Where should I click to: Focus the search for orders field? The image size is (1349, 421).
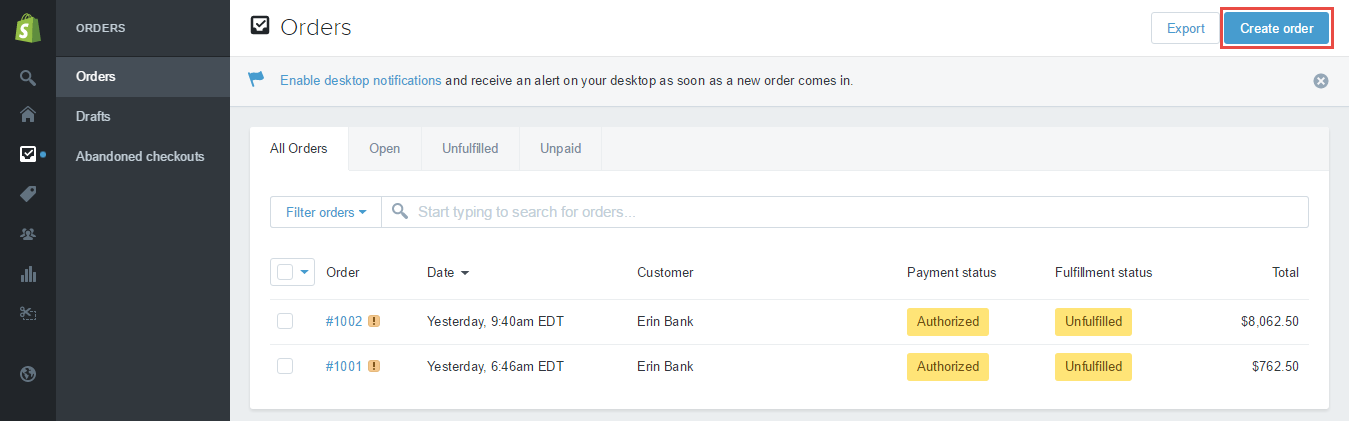[x=845, y=212]
